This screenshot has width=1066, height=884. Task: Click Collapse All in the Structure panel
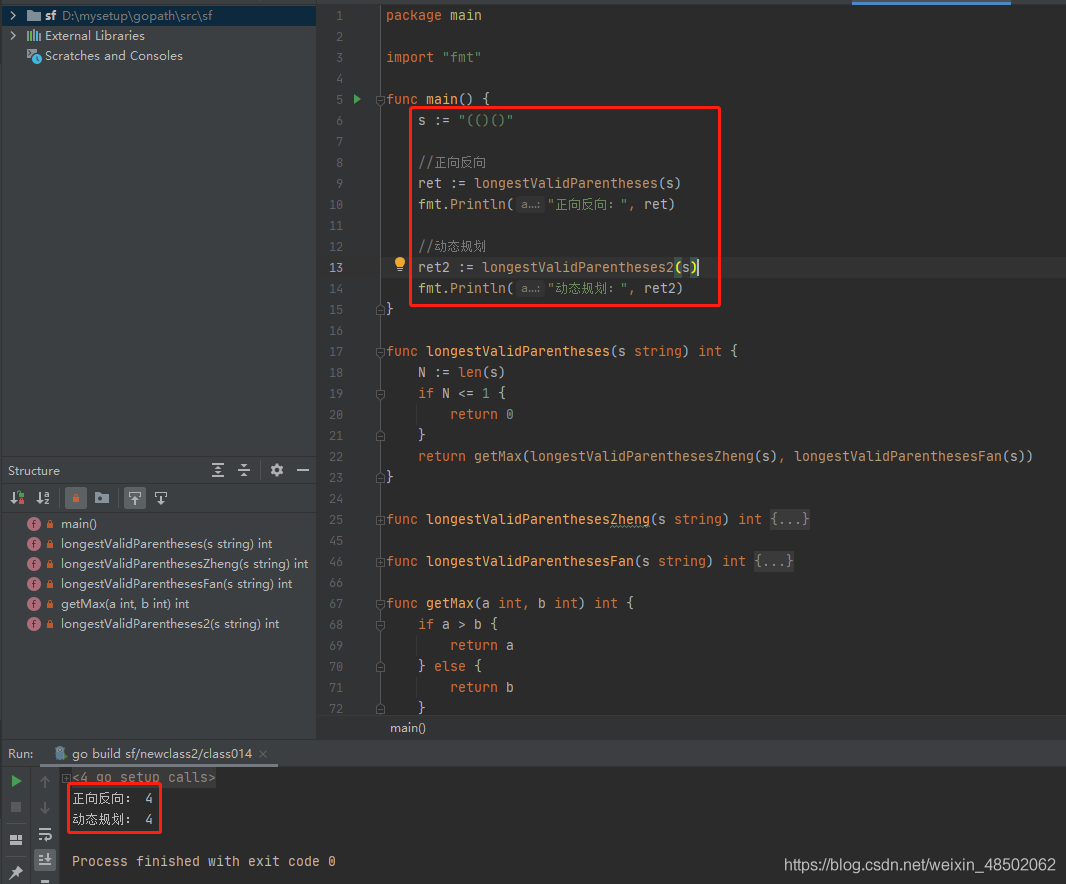pyautogui.click(x=243, y=470)
